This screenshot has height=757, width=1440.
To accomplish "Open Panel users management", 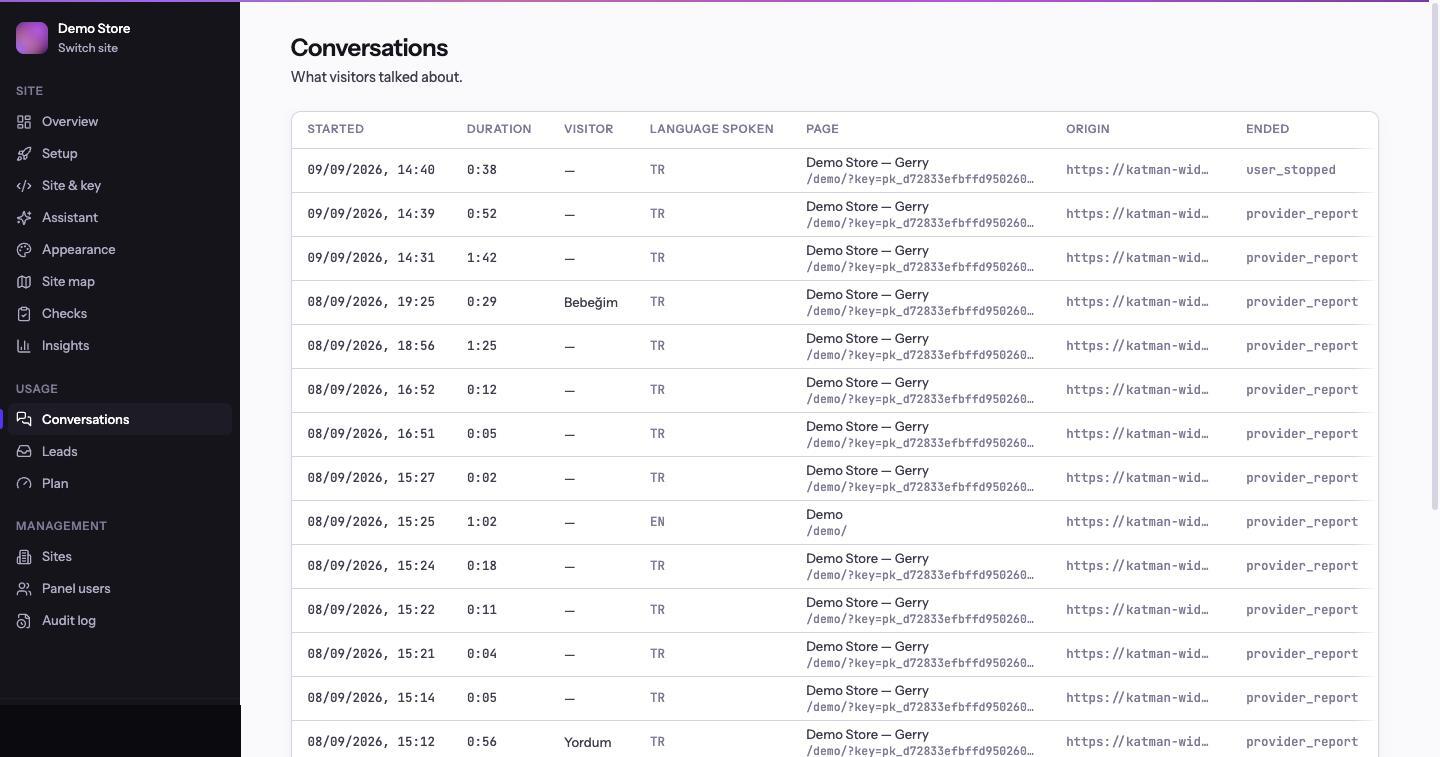I will tap(120, 589).
